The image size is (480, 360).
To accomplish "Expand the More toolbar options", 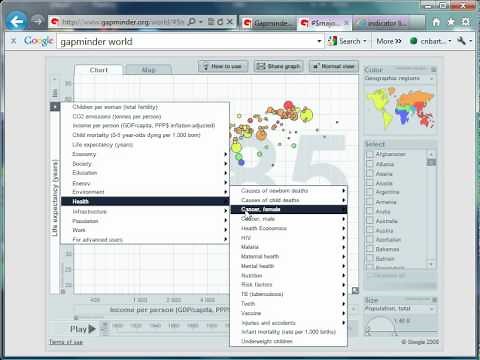I will tap(389, 41).
